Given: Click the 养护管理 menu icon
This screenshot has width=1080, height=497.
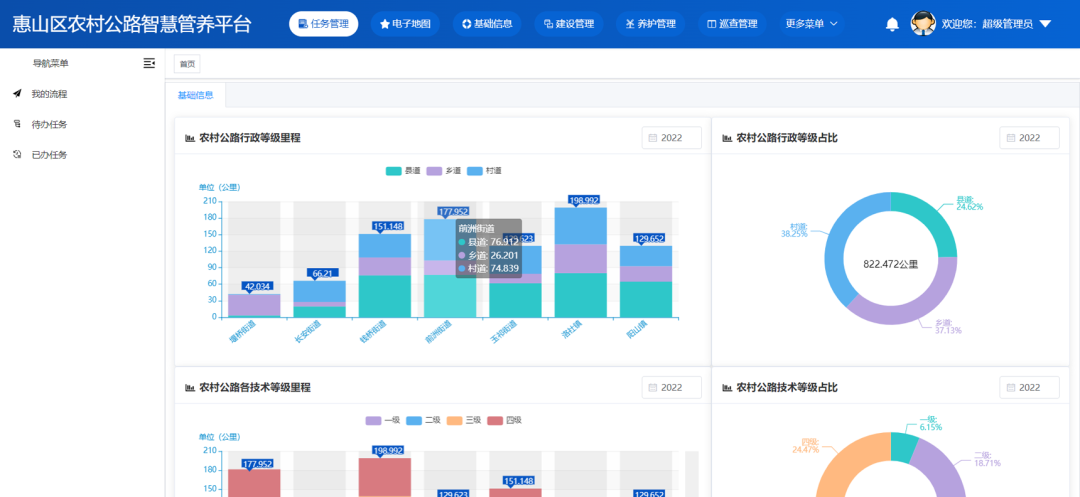Looking at the screenshot, I should (x=630, y=24).
